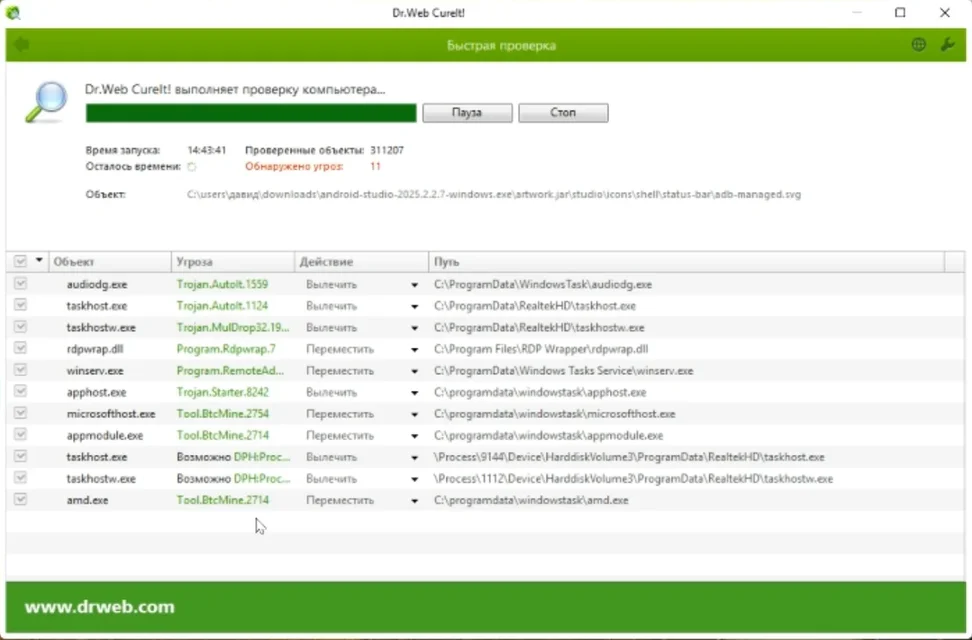Image resolution: width=972 pixels, height=640 pixels.
Task: Open dropdown arrow beside select-all checkbox
Action: [39, 261]
